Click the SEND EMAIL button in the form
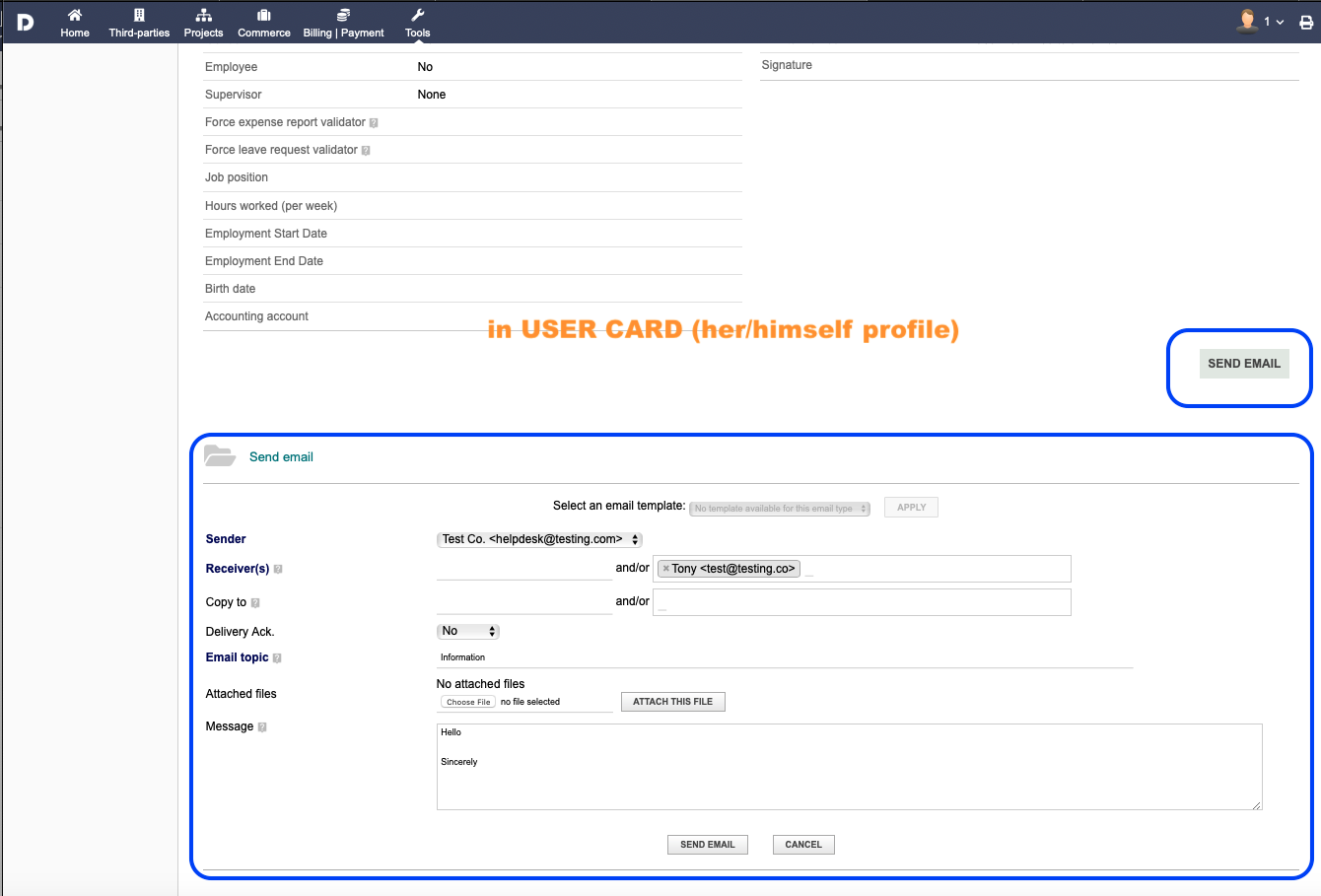Image resolution: width=1321 pixels, height=896 pixels. (708, 845)
